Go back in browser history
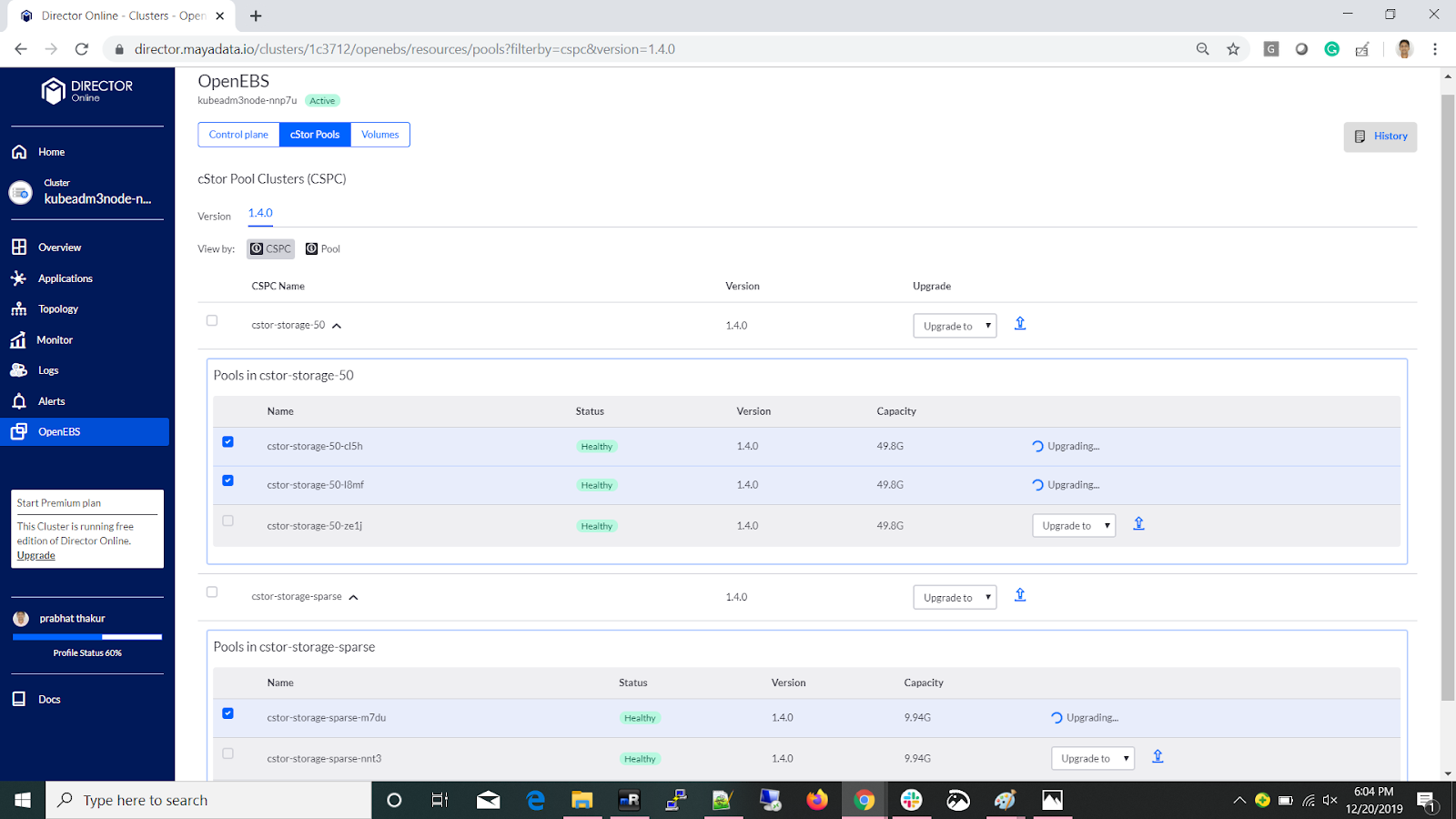Screen dimensions: 1456x819 pyautogui.click(x=21, y=49)
